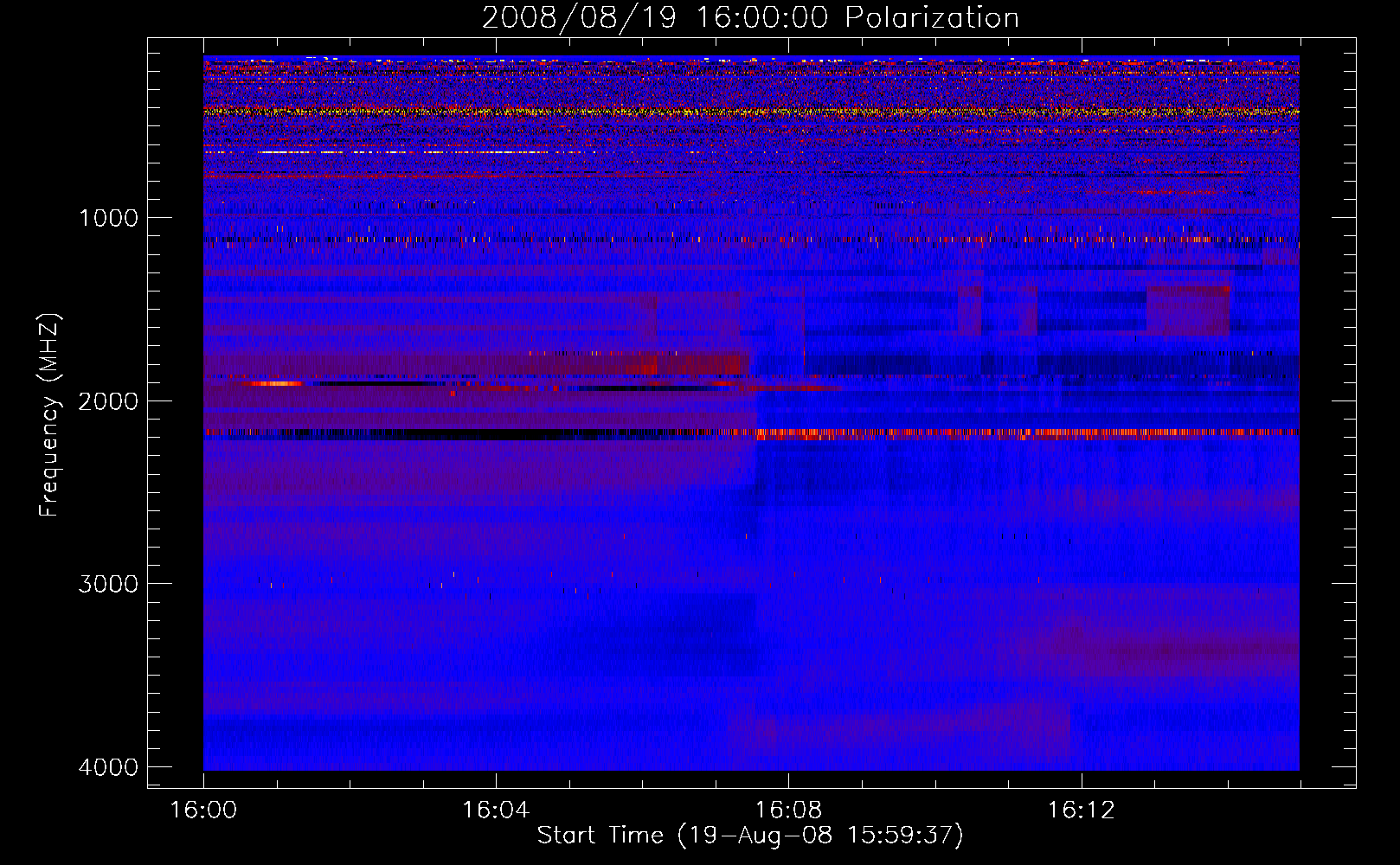
Task: Click the 16:12 time tick label
Action: pos(1081,811)
